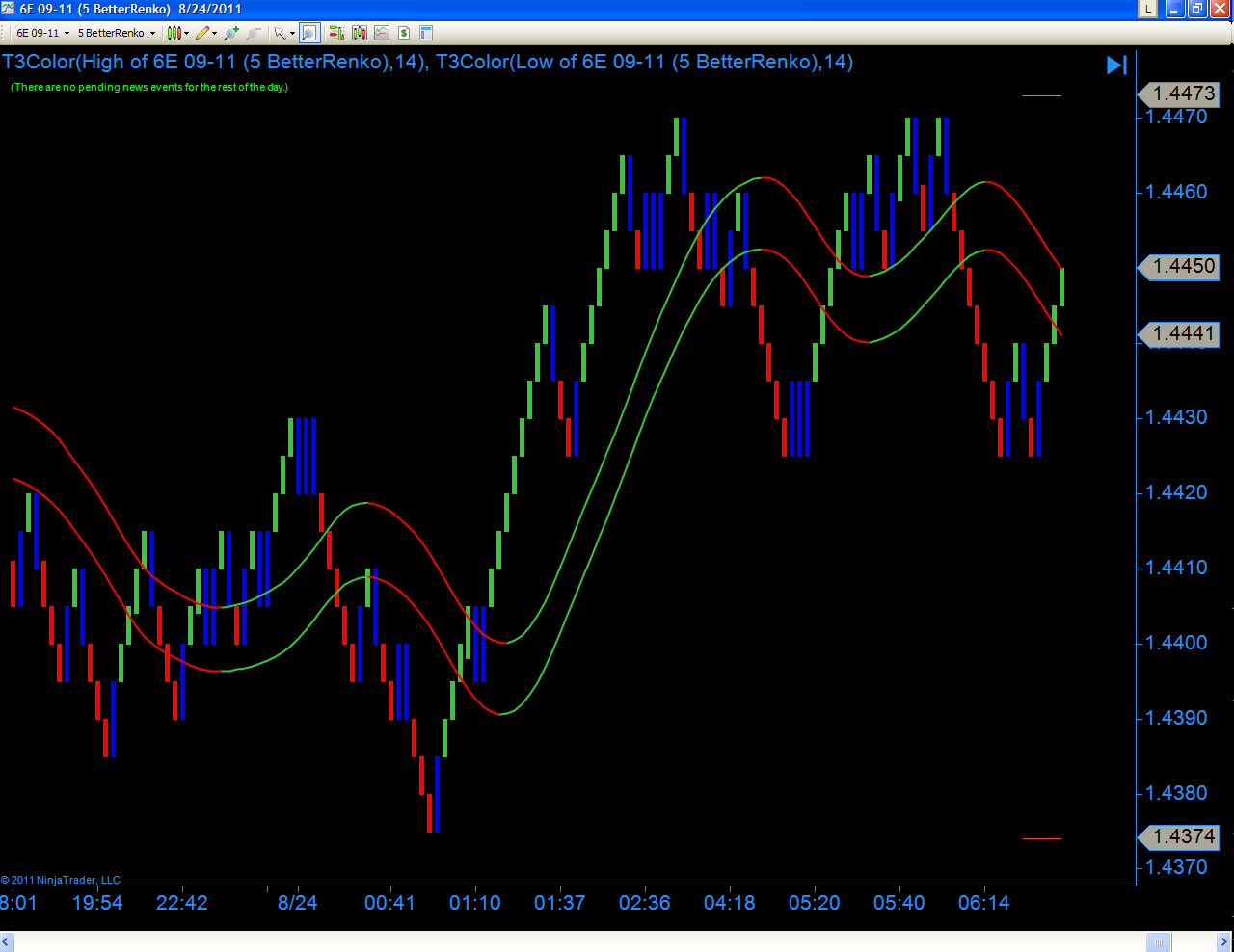Click the 1.4410 price axis label

[x=1176, y=568]
